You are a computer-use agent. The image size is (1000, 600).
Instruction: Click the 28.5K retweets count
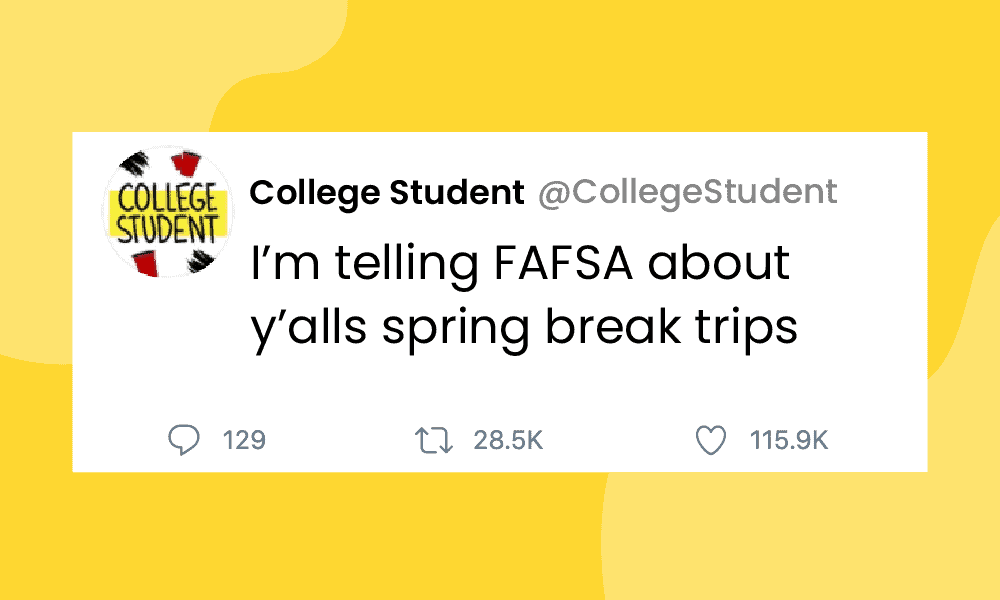pos(508,440)
